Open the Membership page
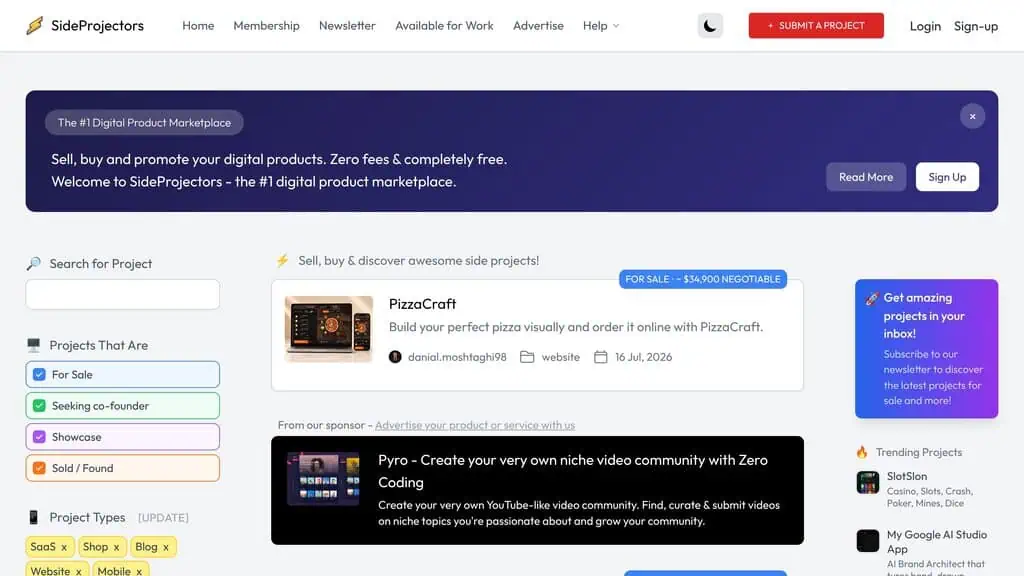Screen dimensions: 1024x576 tap(266, 25)
